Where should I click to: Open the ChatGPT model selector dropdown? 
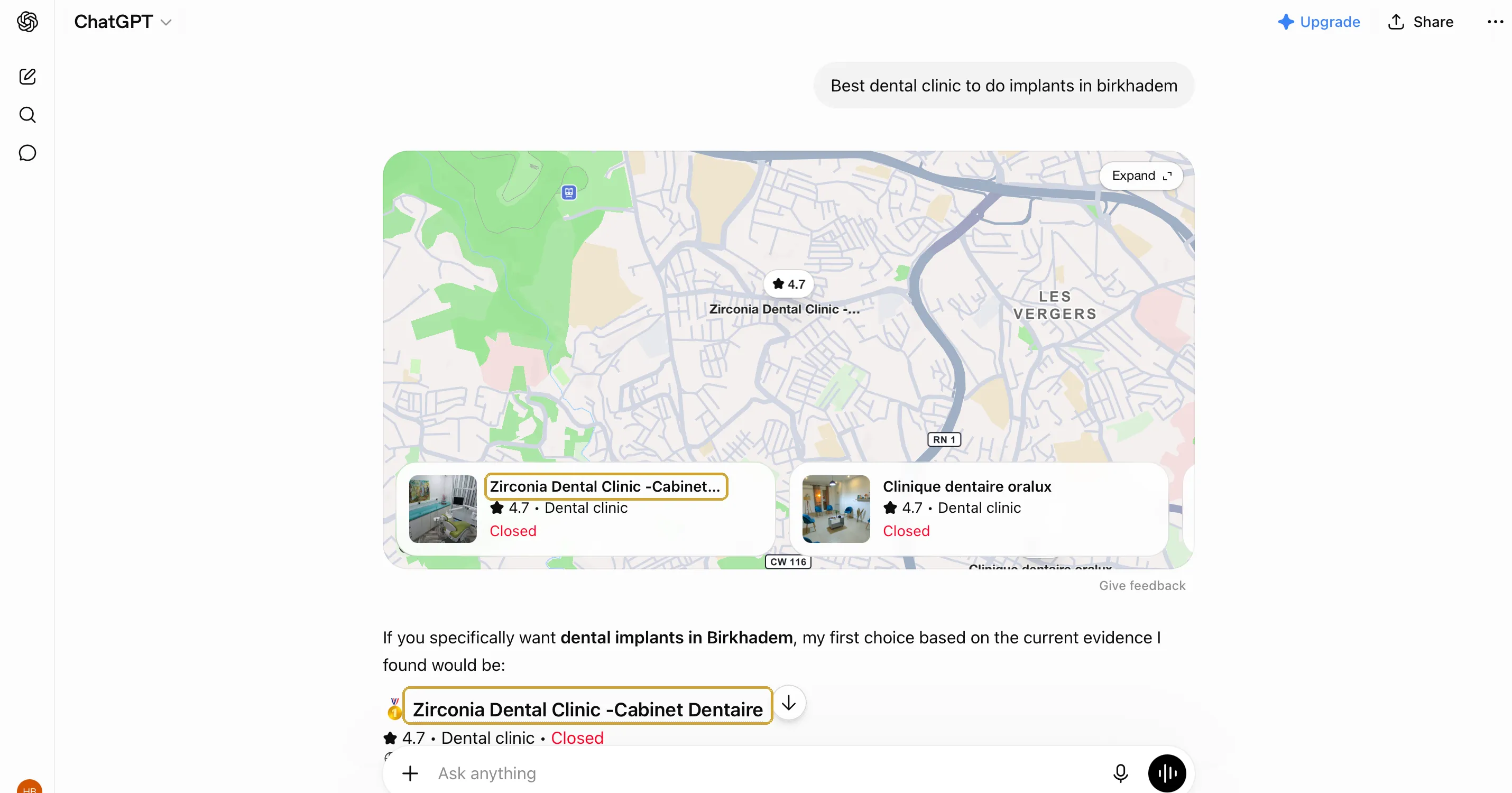tap(123, 22)
